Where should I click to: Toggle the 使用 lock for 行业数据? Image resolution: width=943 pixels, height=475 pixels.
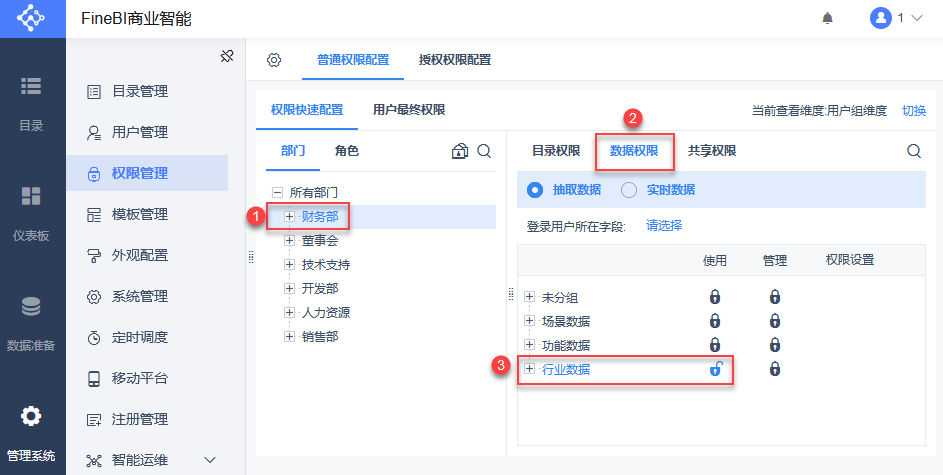715,369
